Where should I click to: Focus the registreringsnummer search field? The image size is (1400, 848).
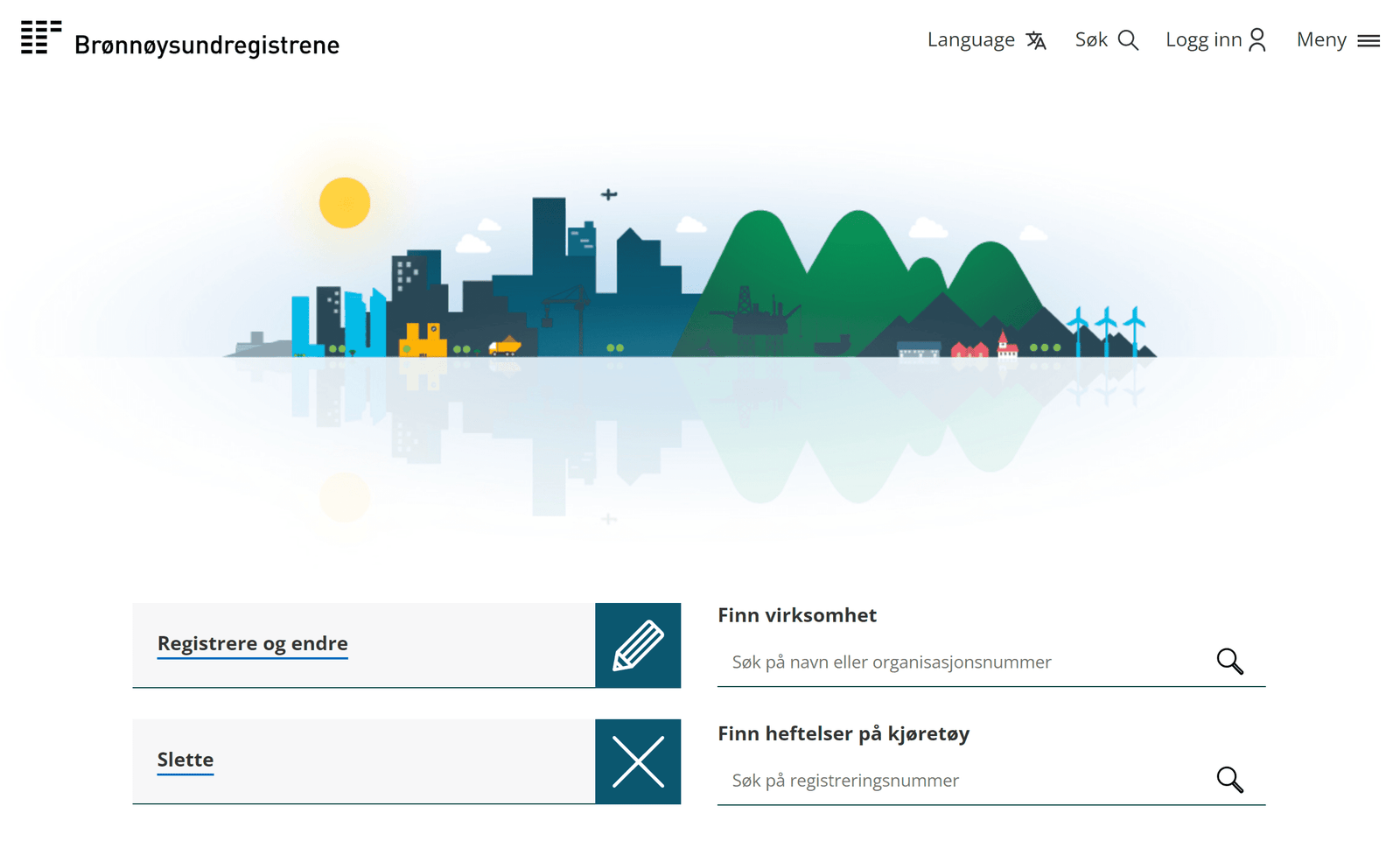point(962,781)
